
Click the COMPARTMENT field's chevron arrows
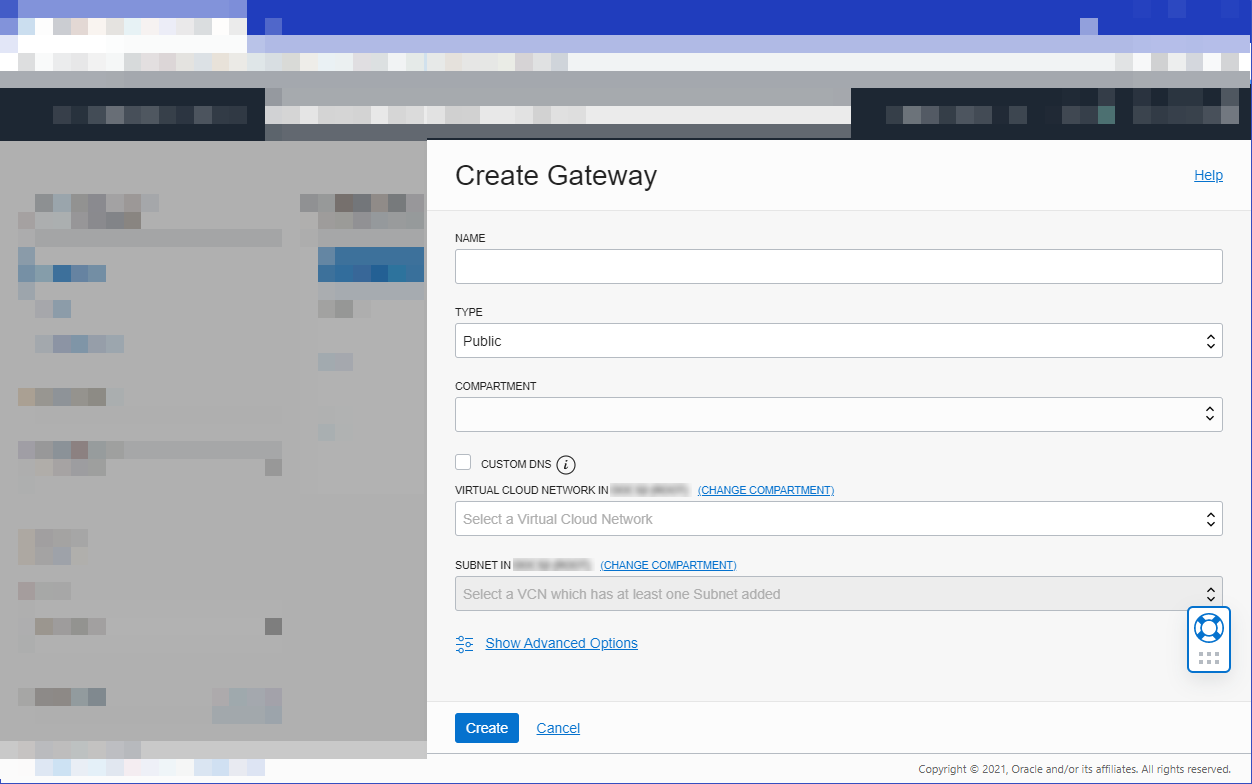pyautogui.click(x=1210, y=414)
